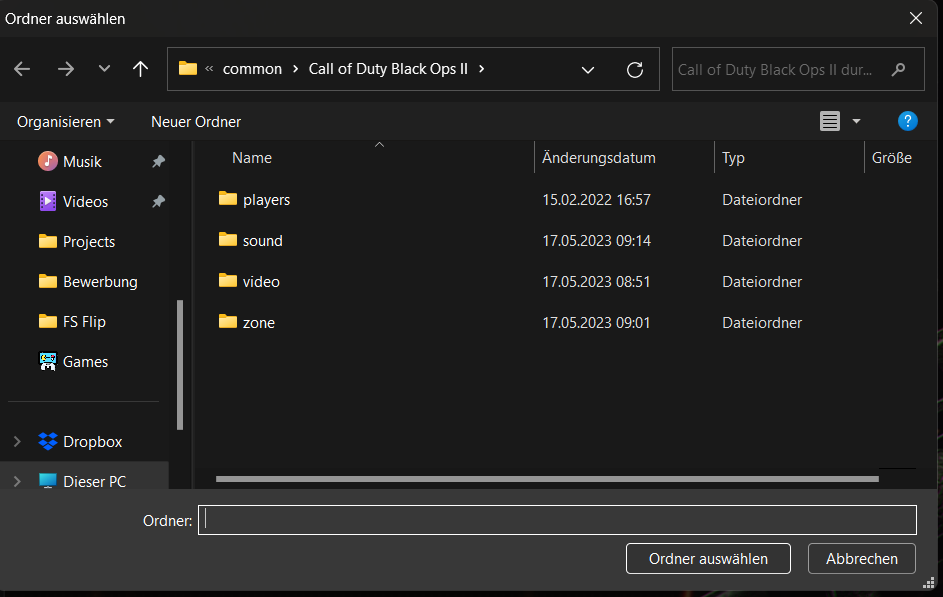943x597 pixels.
Task: Click the date 17.05.2023 08:51
Action: pos(596,281)
